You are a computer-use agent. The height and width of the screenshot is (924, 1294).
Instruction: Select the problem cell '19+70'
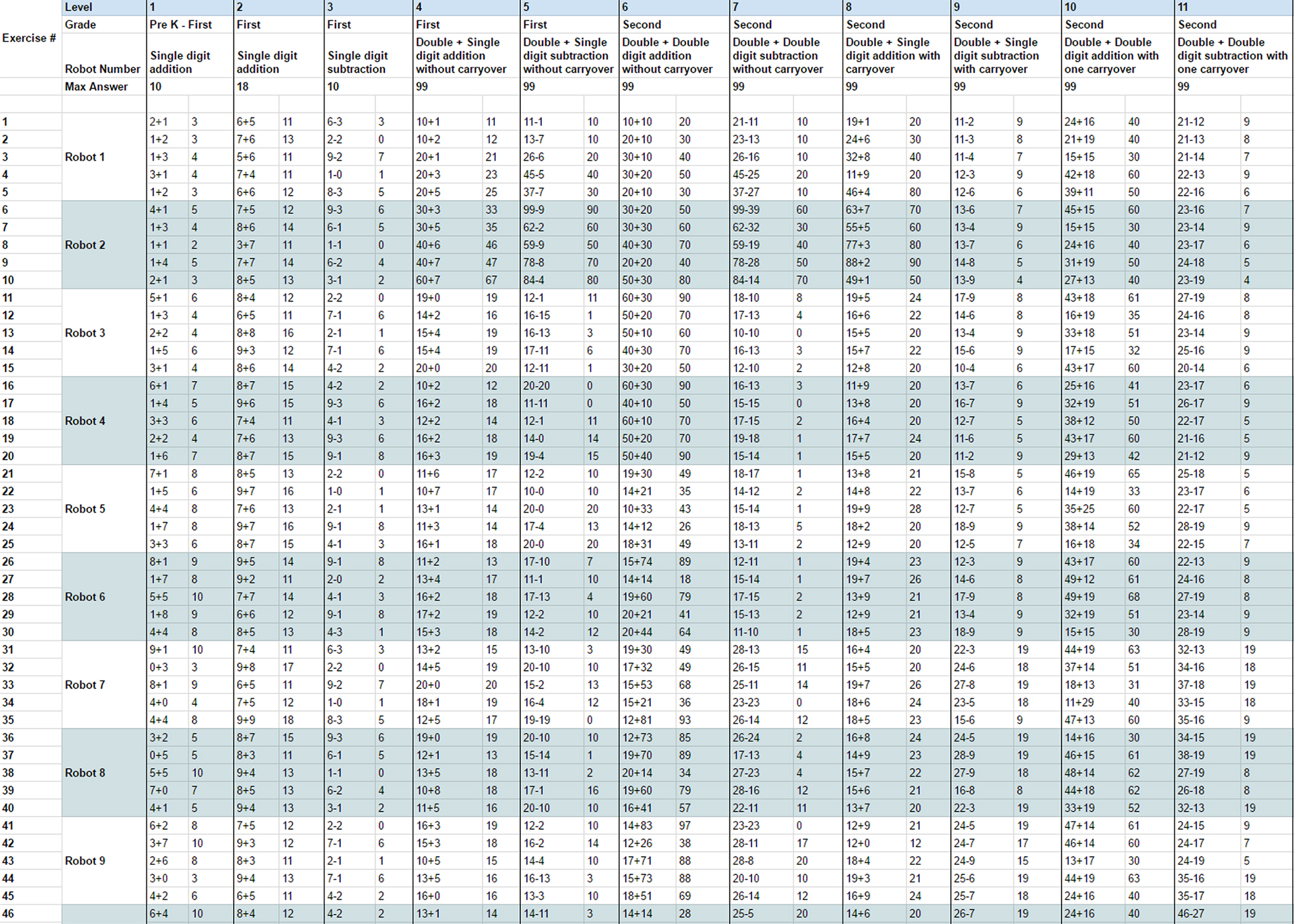point(647,755)
